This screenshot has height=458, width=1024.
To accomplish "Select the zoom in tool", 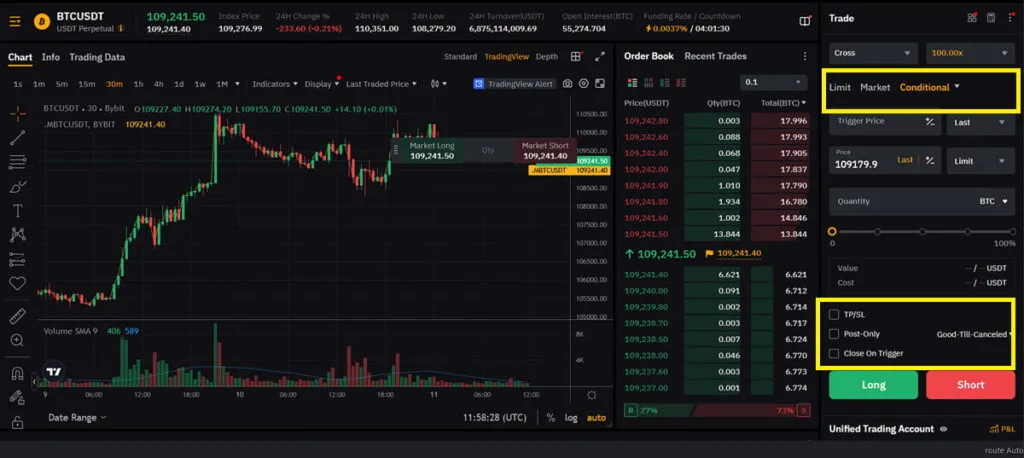I will (x=18, y=340).
